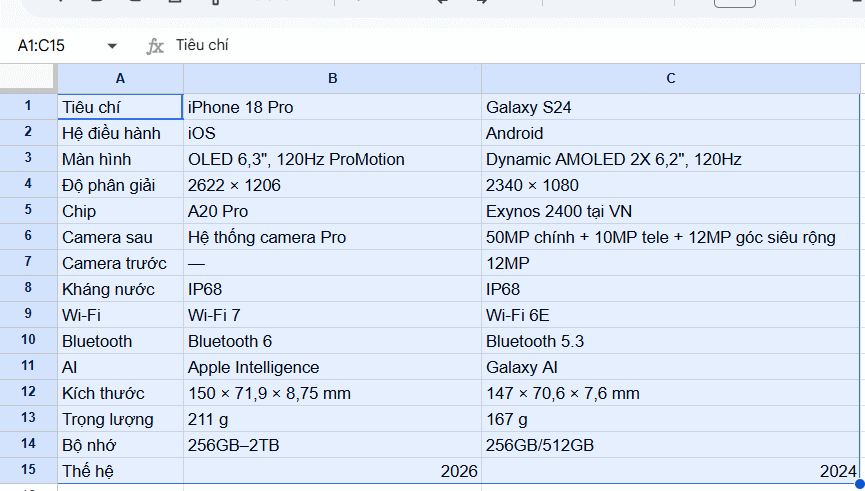Select row 7 header
Viewport: 865px width, 491px height.
click(x=28, y=263)
